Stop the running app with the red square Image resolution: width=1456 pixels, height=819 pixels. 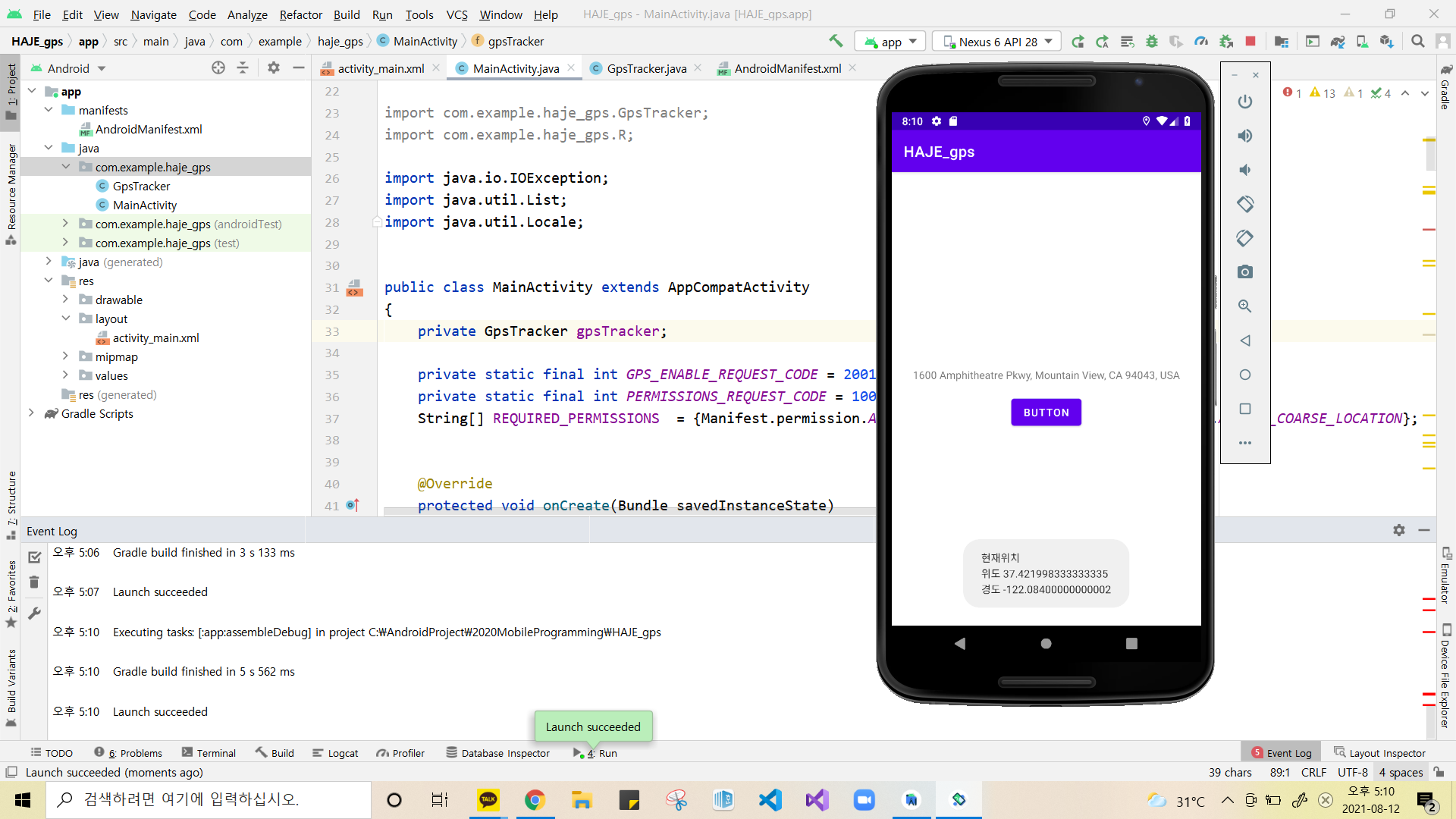[1250, 41]
